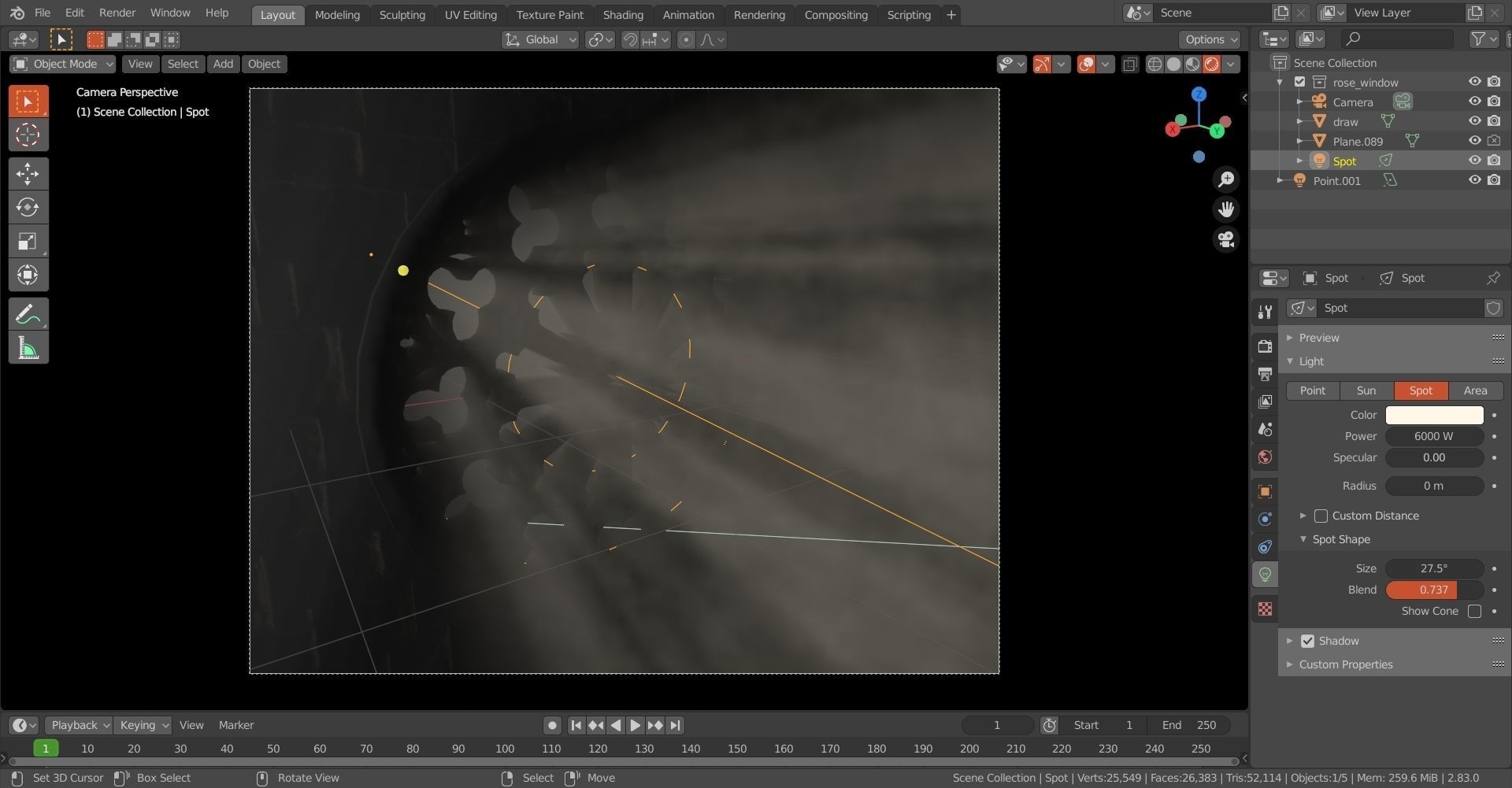Screen dimensions: 1512x788
Task: Open the Keying dropdown in timeline
Action: point(143,725)
